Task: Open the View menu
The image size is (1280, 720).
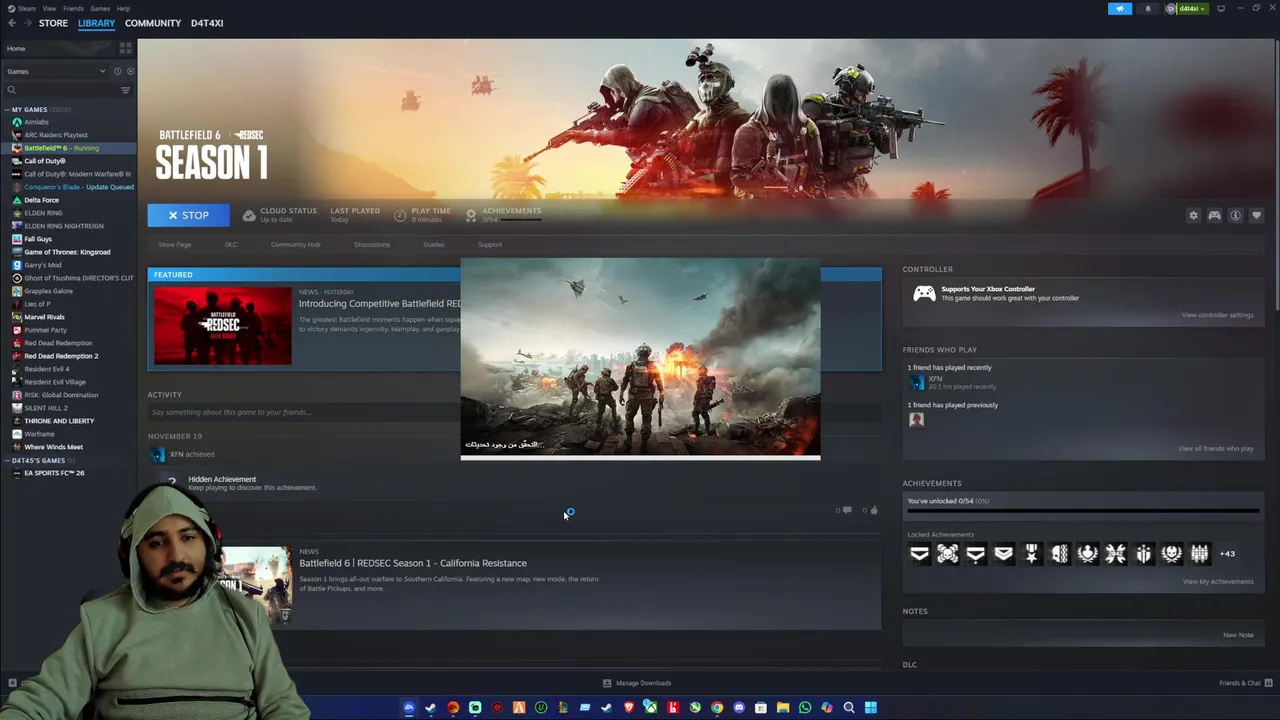Action: (x=49, y=8)
